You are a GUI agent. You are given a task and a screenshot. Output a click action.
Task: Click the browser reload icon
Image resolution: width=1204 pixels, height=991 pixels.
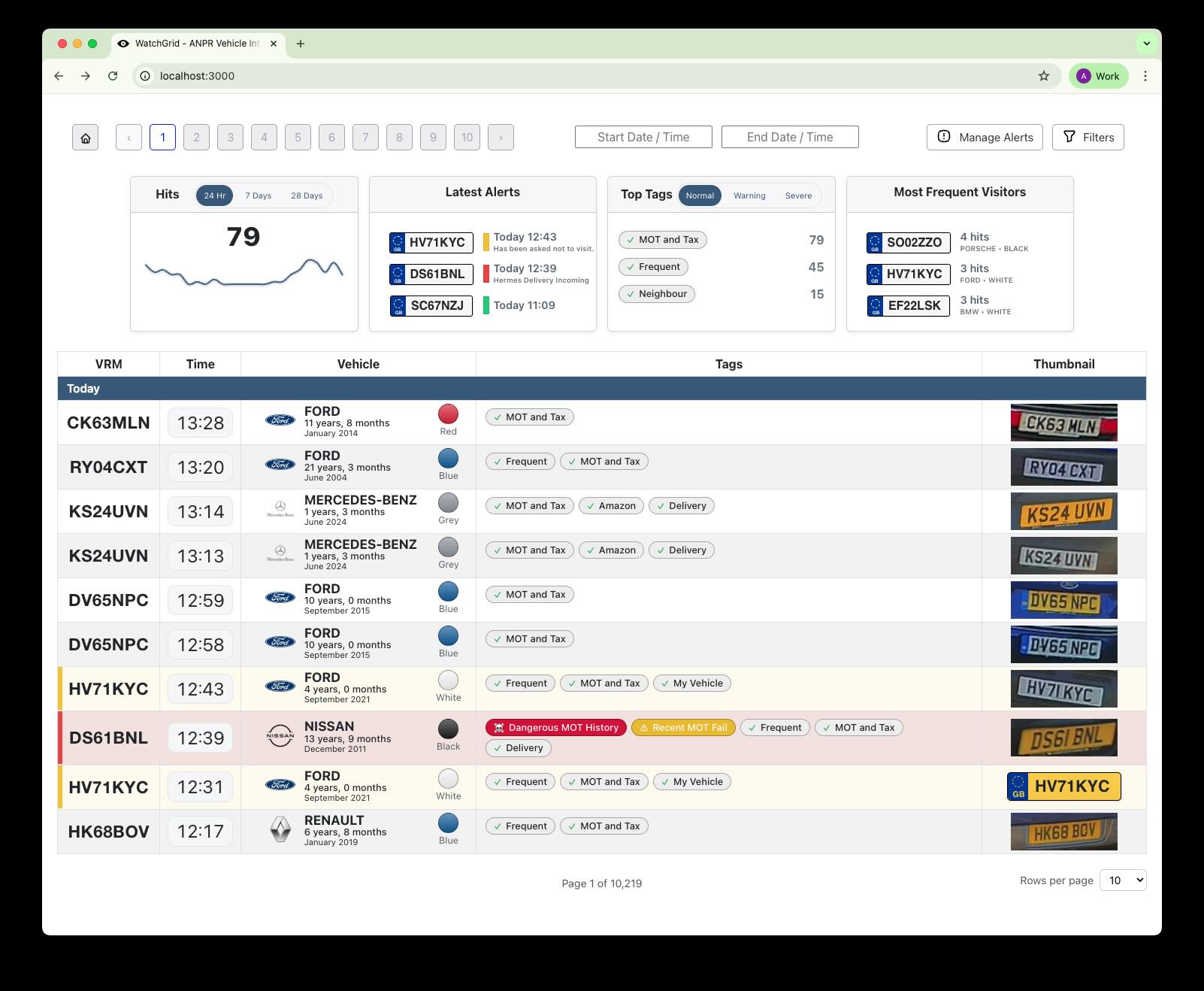pos(113,76)
